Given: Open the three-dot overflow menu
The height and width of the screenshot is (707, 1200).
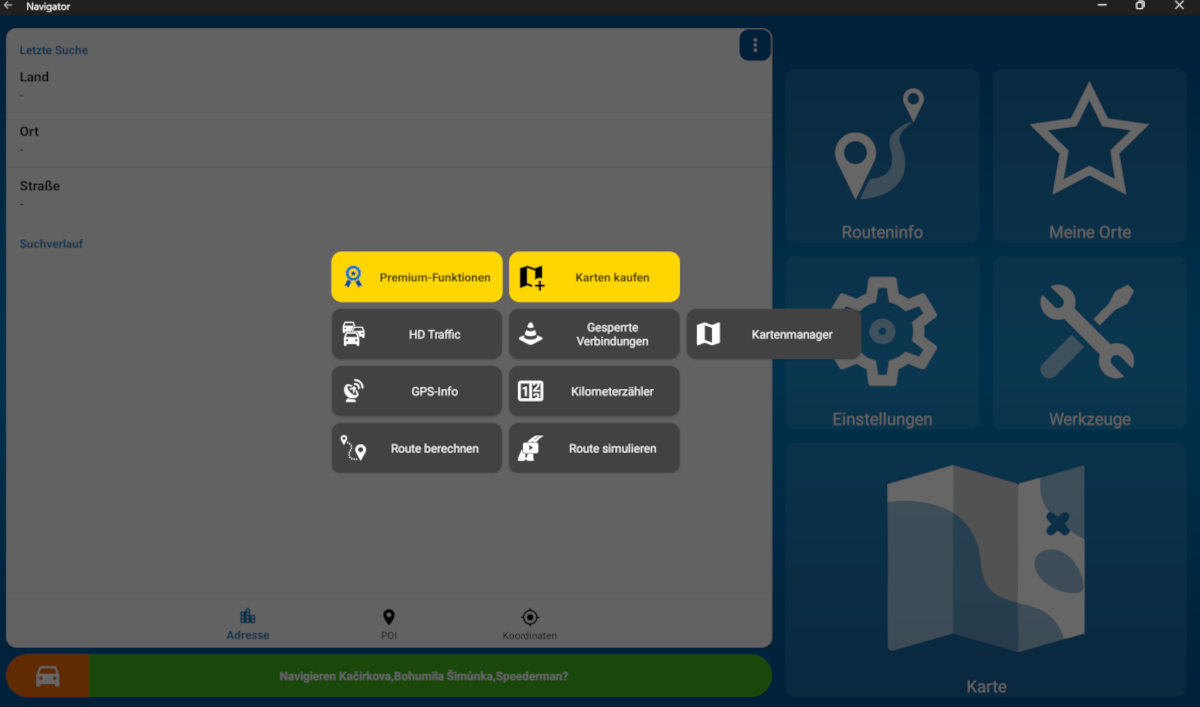Looking at the screenshot, I should pos(755,45).
